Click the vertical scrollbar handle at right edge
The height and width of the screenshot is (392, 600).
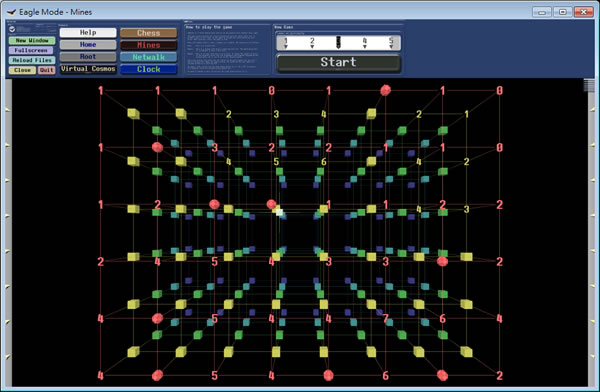[589, 85]
